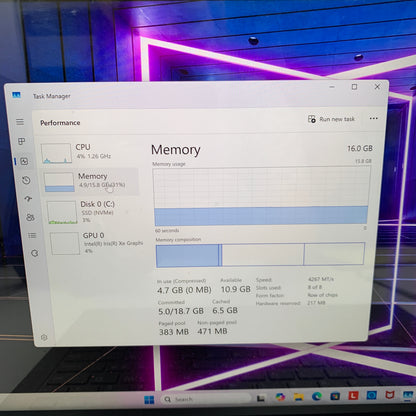Screen dimensions: 416x416
Task: Open the Windows Start menu
Action: (x=149, y=399)
